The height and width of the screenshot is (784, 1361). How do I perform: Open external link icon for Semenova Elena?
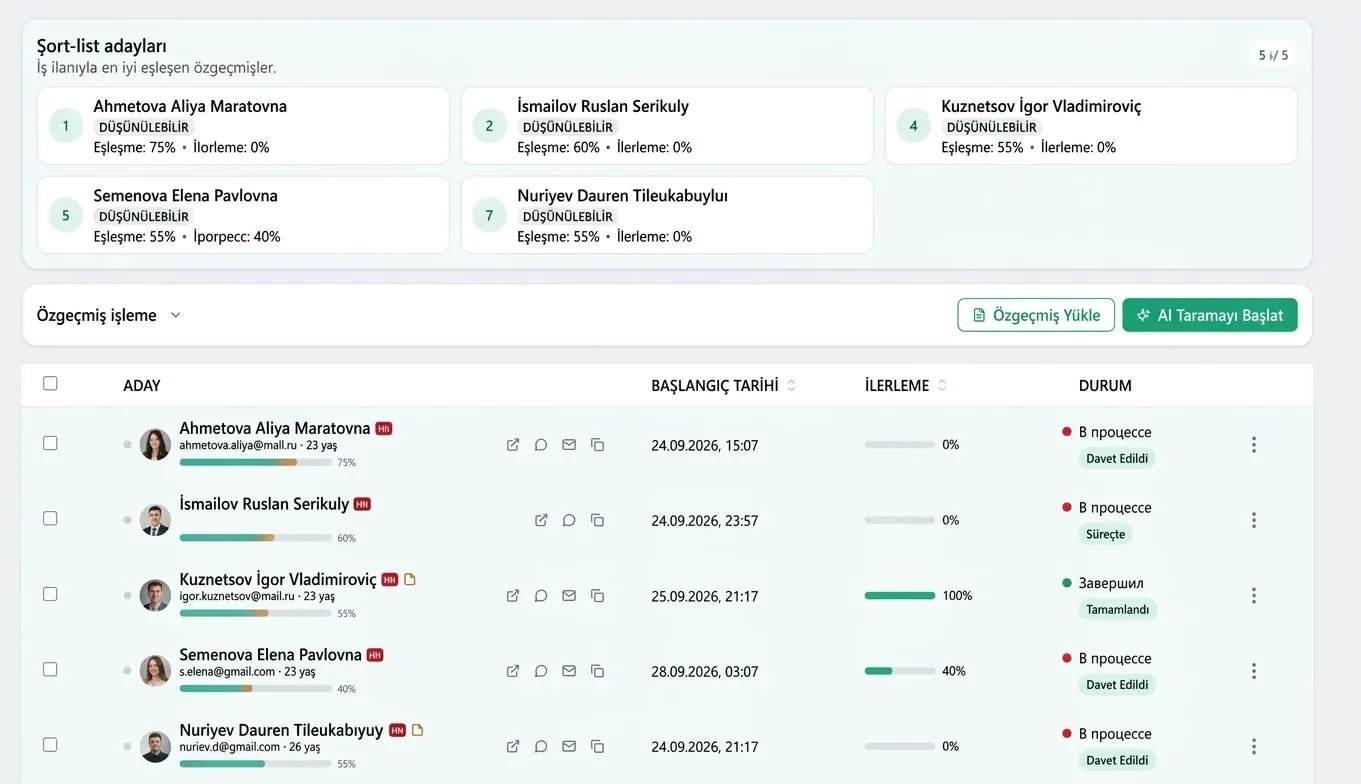tap(513, 671)
